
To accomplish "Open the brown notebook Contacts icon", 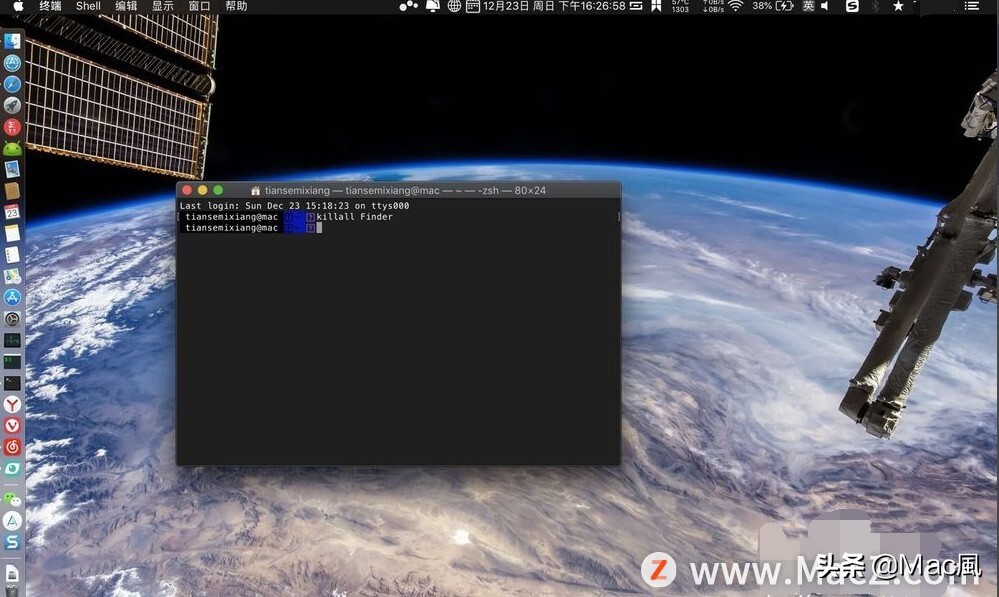I will click(x=12, y=191).
